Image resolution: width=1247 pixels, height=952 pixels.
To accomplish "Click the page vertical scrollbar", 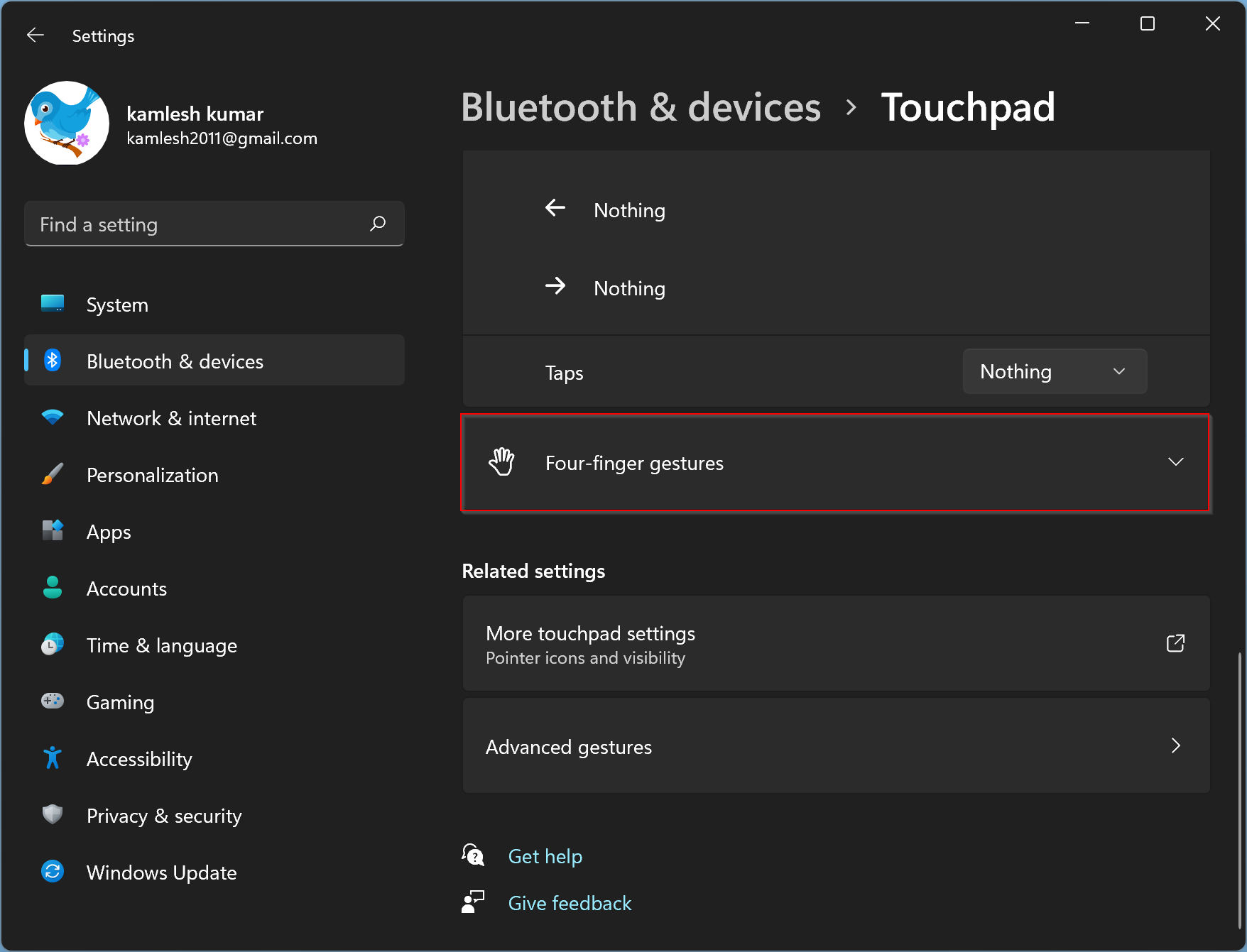I will [x=1240, y=789].
